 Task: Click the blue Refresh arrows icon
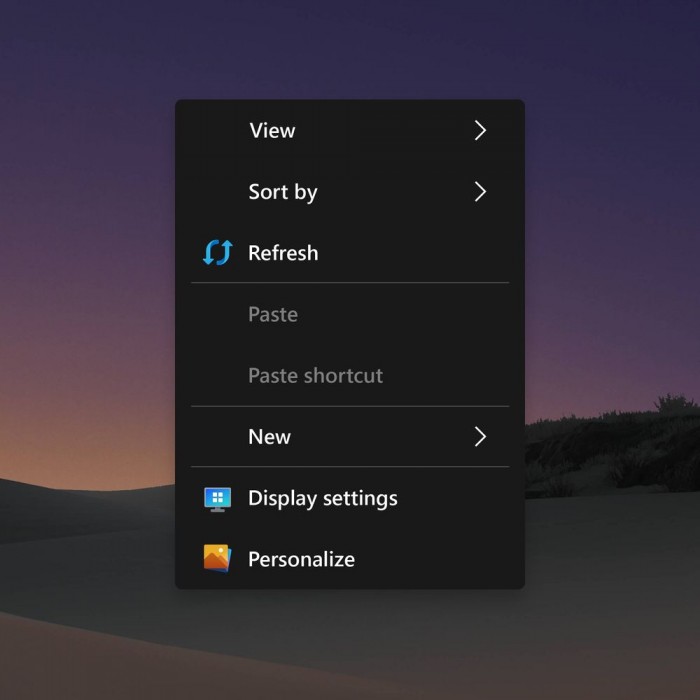click(x=217, y=253)
